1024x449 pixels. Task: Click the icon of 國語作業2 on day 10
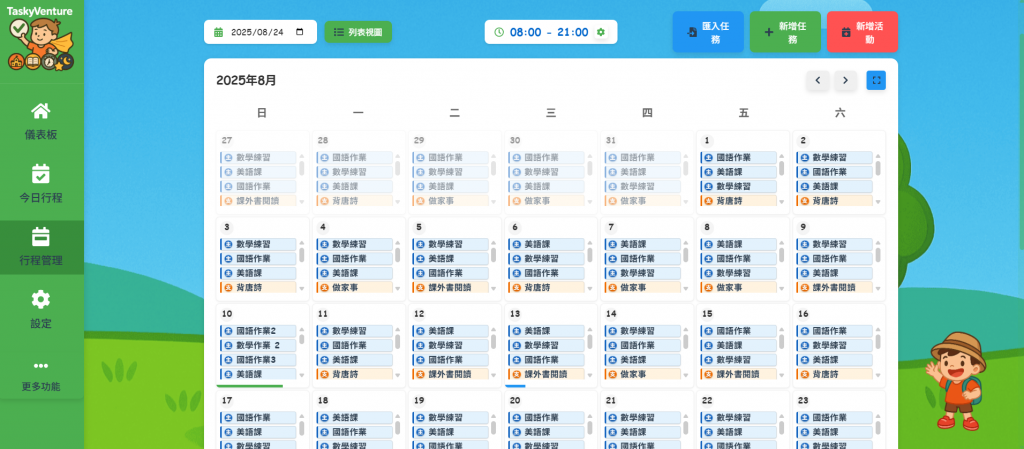[228, 331]
